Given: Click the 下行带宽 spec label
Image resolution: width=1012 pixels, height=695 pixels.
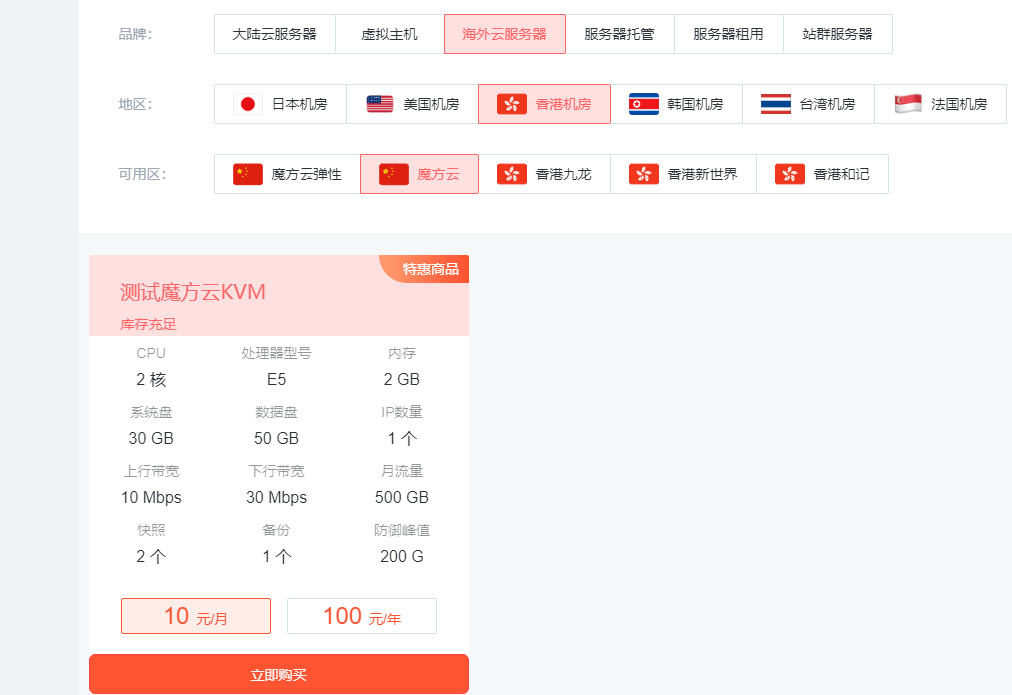Looking at the screenshot, I should pyautogui.click(x=276, y=471).
